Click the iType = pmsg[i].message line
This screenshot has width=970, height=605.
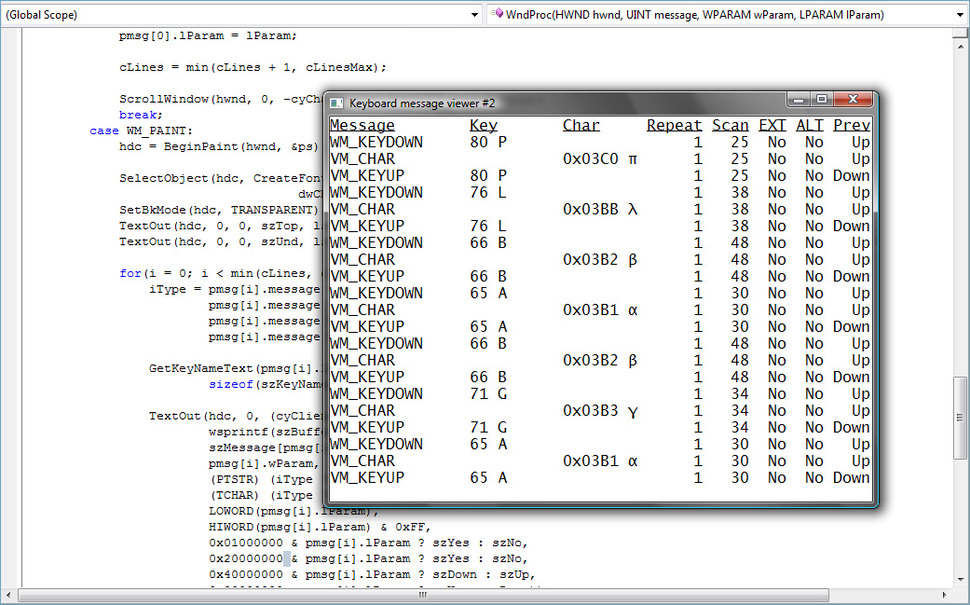click(234, 290)
